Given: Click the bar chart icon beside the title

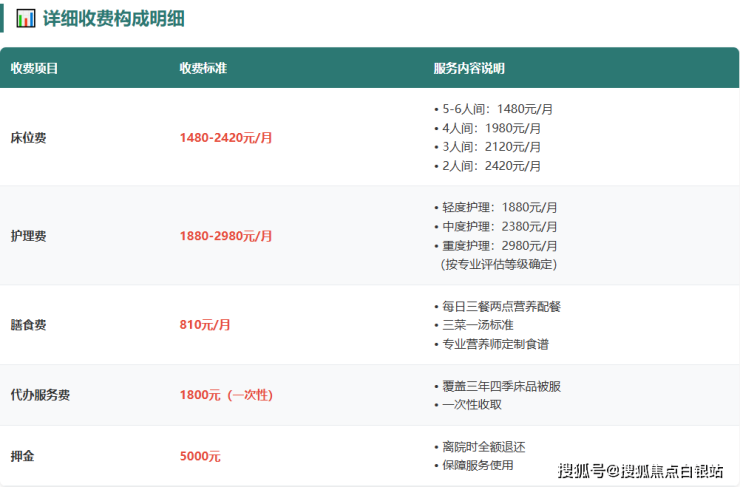Looking at the screenshot, I should tap(26, 19).
